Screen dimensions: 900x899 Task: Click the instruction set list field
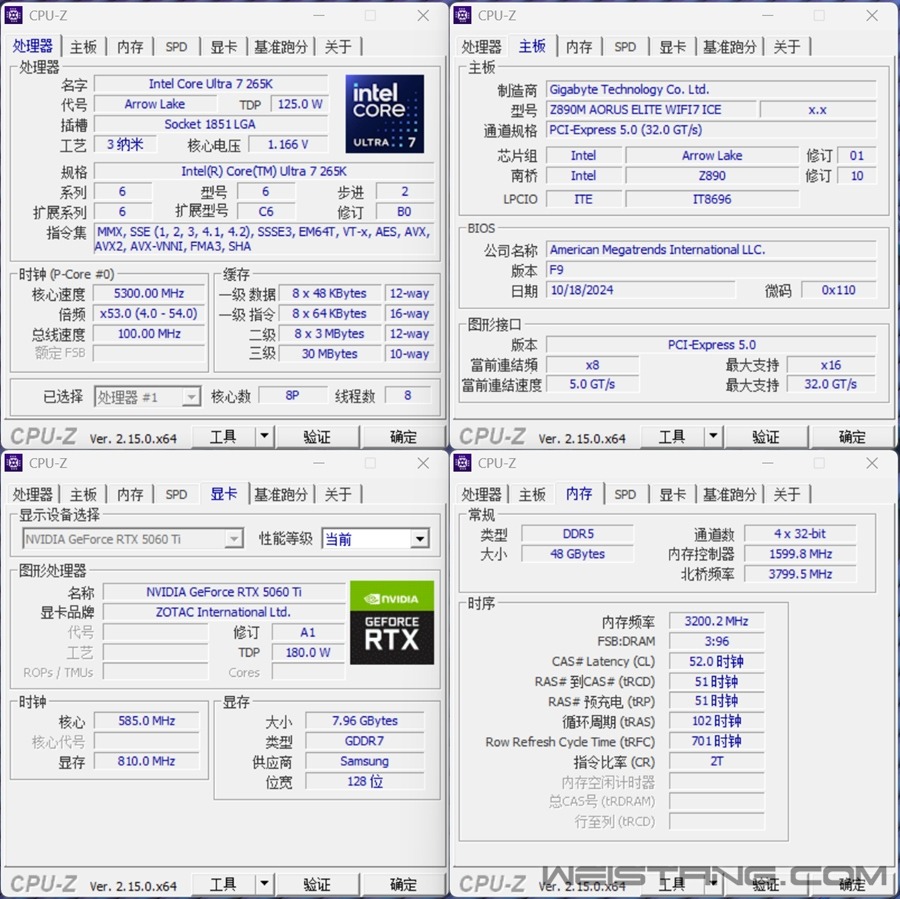pyautogui.click(x=264, y=239)
